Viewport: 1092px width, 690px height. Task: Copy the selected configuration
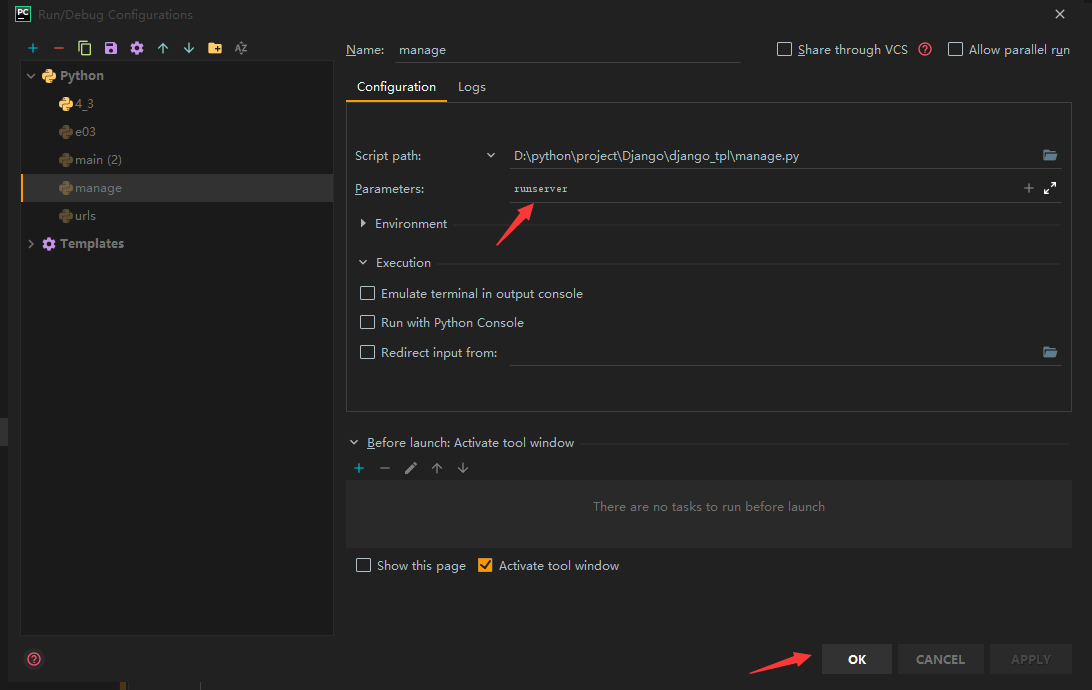point(84,48)
